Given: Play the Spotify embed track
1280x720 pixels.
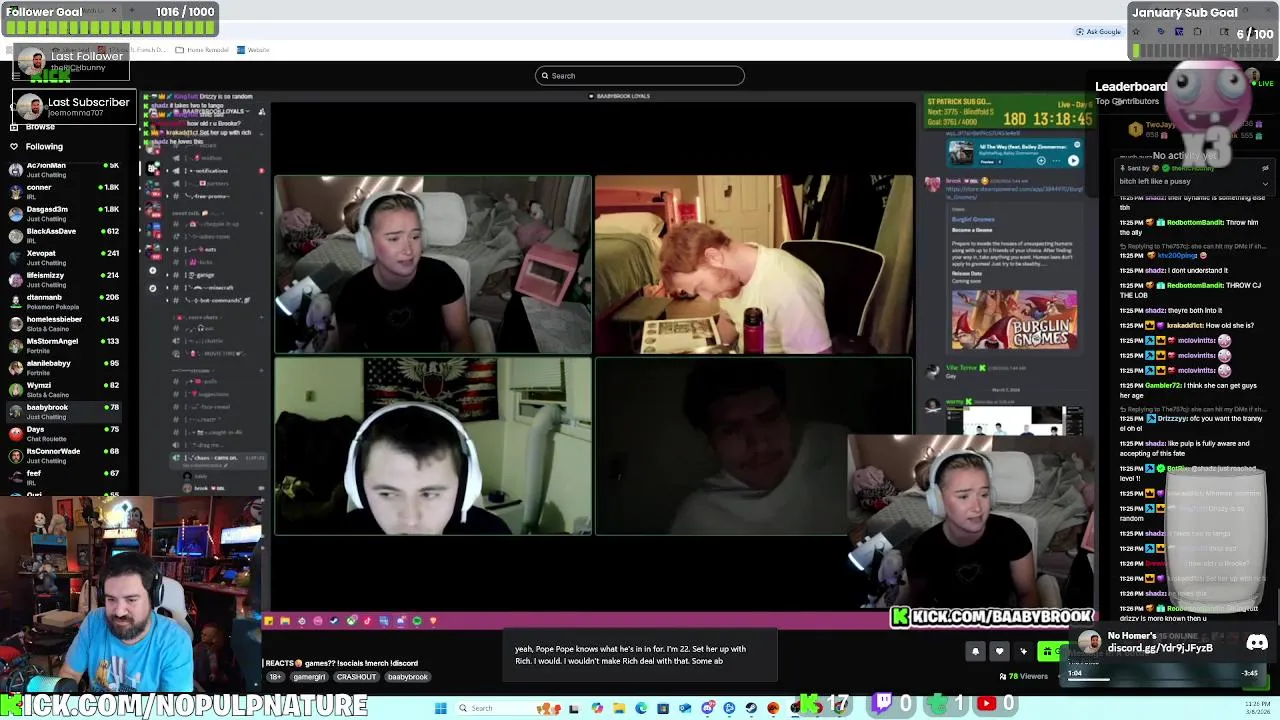Looking at the screenshot, I should tap(1073, 160).
